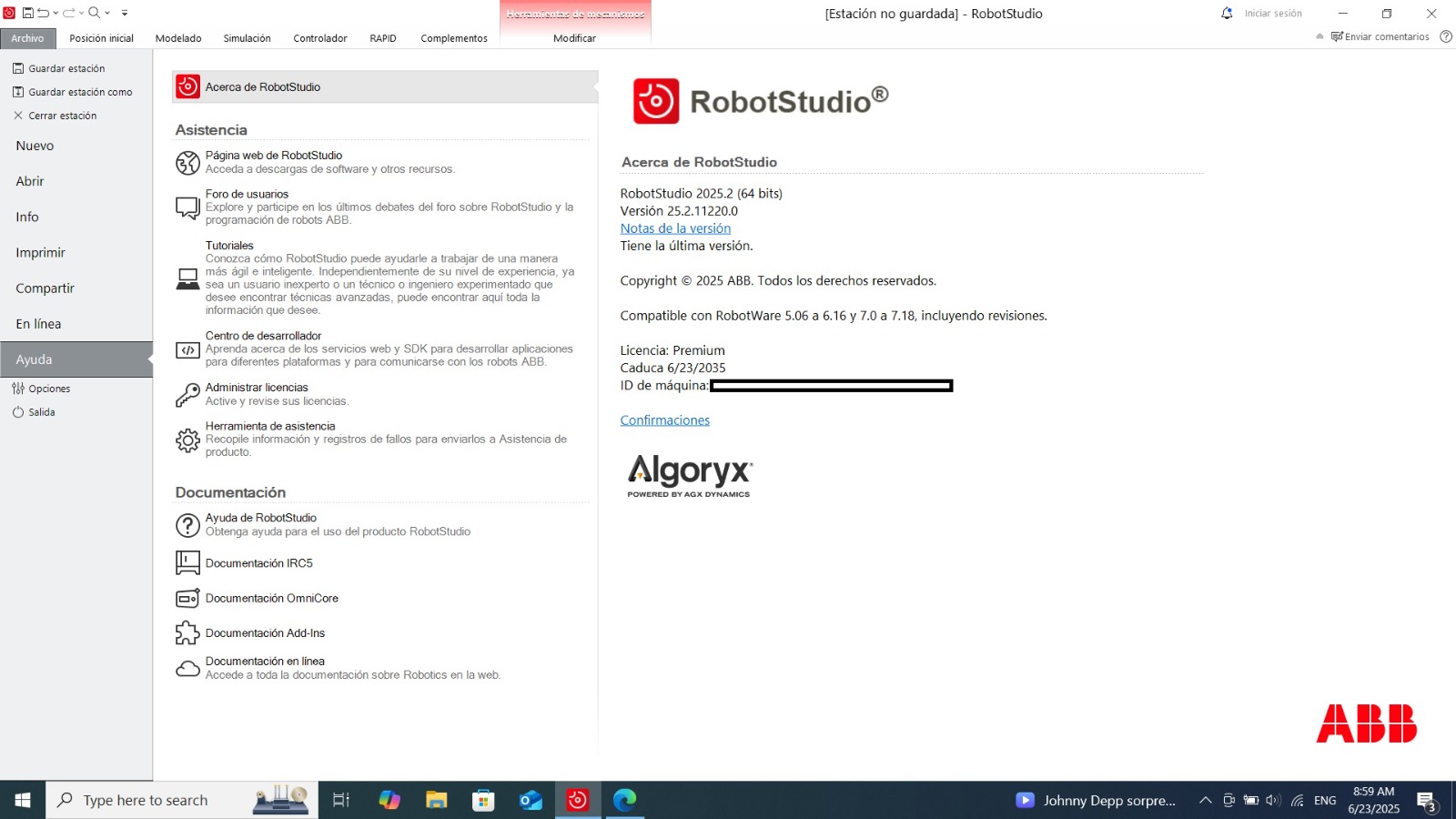Viewport: 1456px width, 819px height.
Task: Open Tutoriales laptop icon
Action: 187,278
